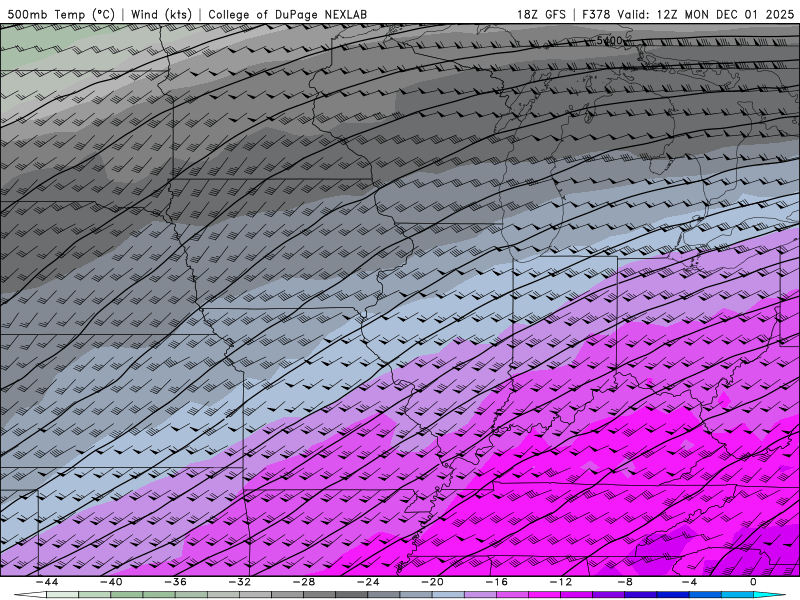The height and width of the screenshot is (600, 800).
Task: Click the '-36' colorbar value
Action: [176, 582]
